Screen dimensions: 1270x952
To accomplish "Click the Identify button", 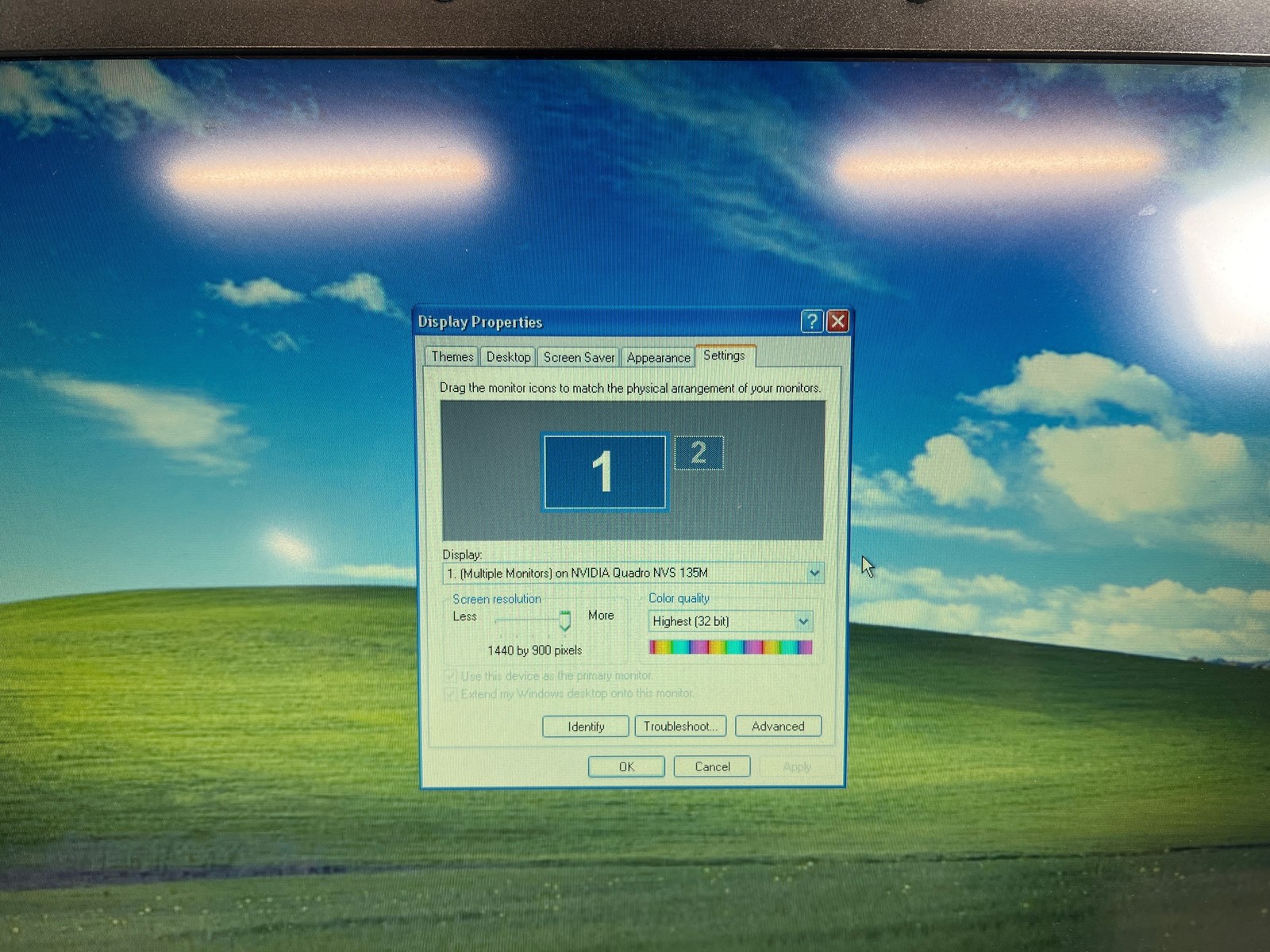I will 586,727.
